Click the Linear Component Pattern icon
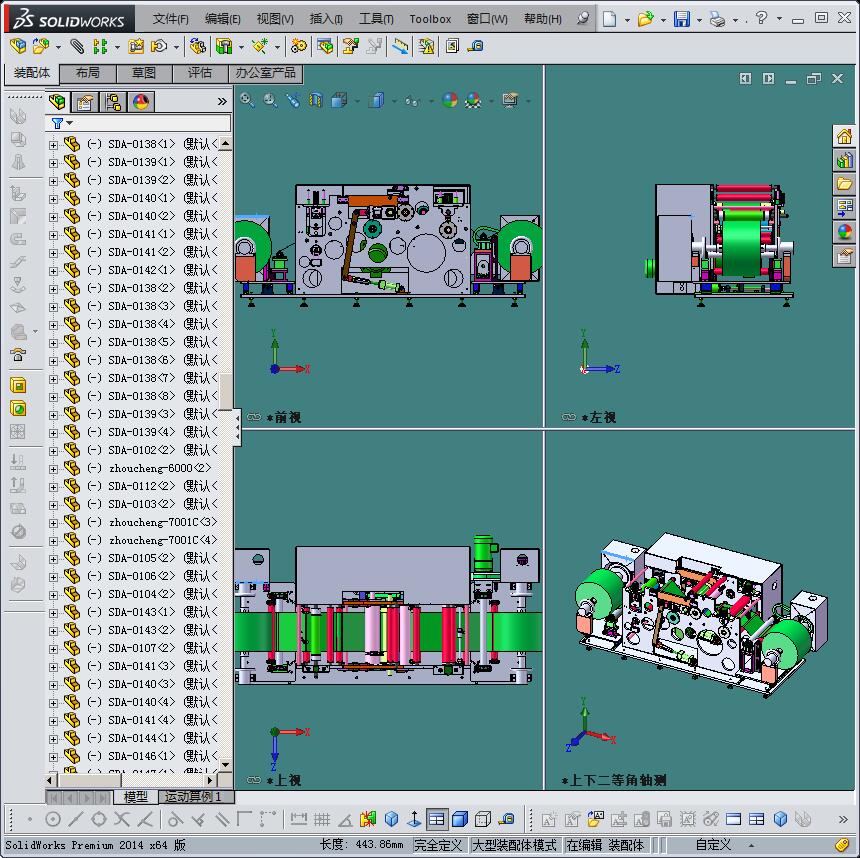This screenshot has width=860, height=858. pyautogui.click(x=100, y=47)
